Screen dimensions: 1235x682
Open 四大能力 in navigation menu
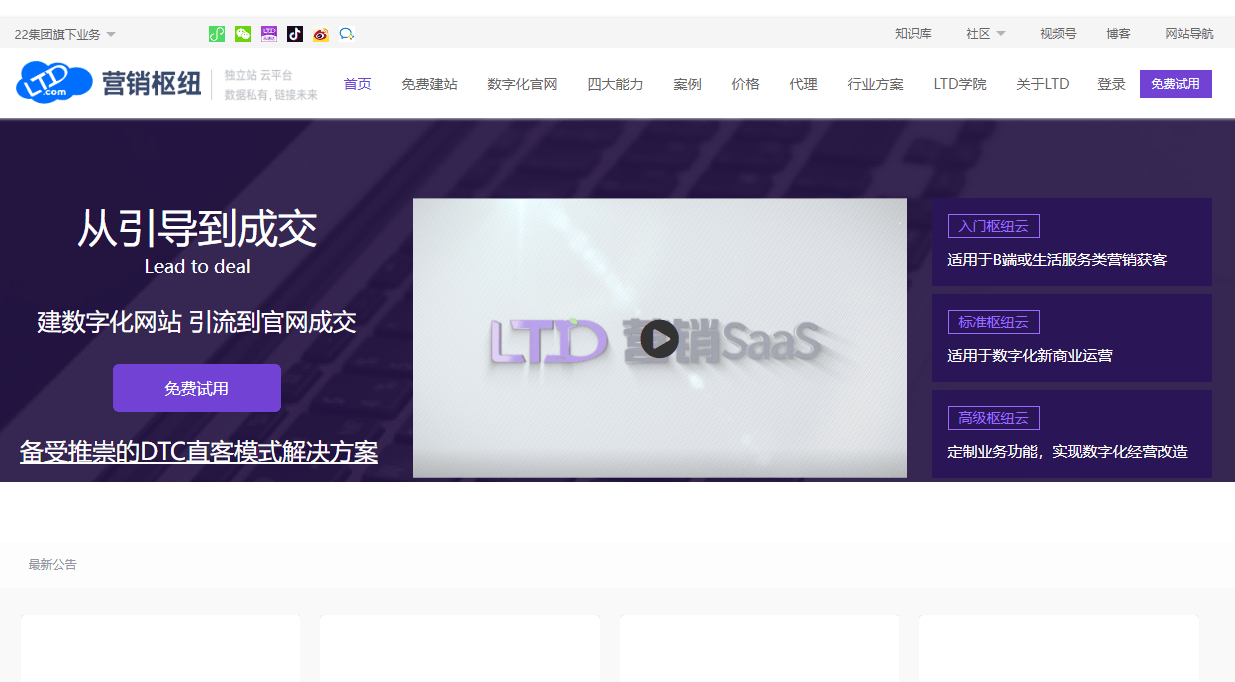pyautogui.click(x=615, y=84)
